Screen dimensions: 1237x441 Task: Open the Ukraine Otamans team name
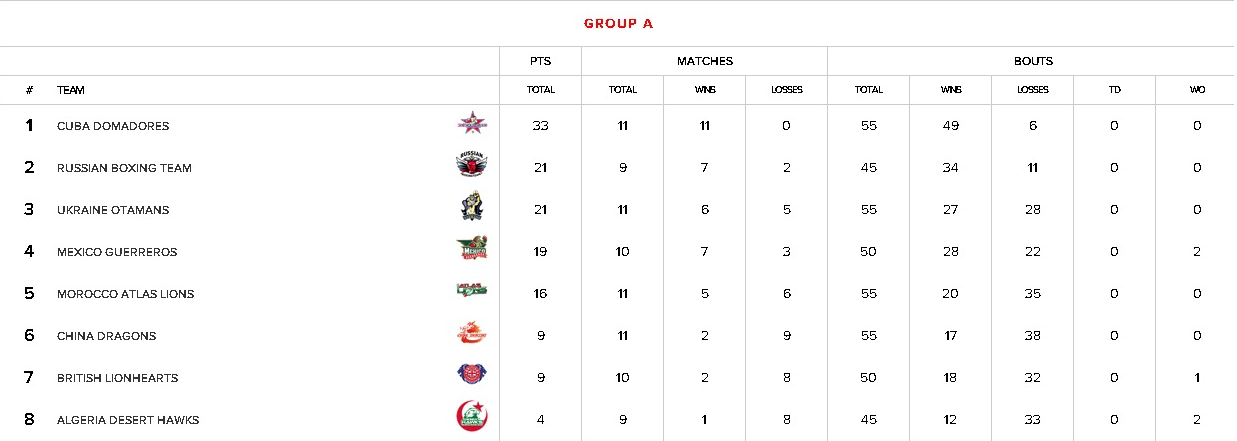click(x=113, y=210)
